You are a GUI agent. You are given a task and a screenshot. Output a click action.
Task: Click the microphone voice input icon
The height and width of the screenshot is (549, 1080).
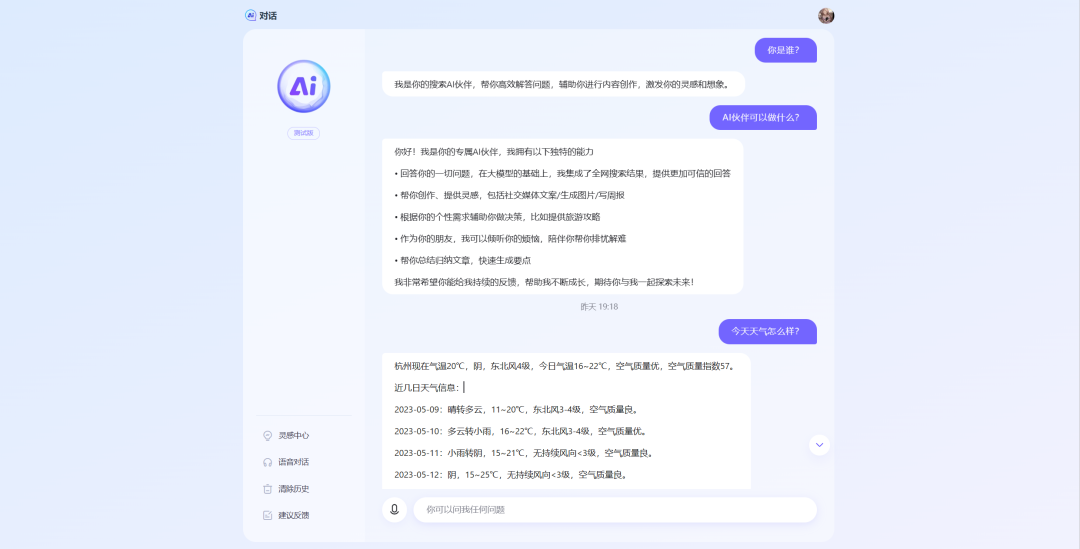394,510
